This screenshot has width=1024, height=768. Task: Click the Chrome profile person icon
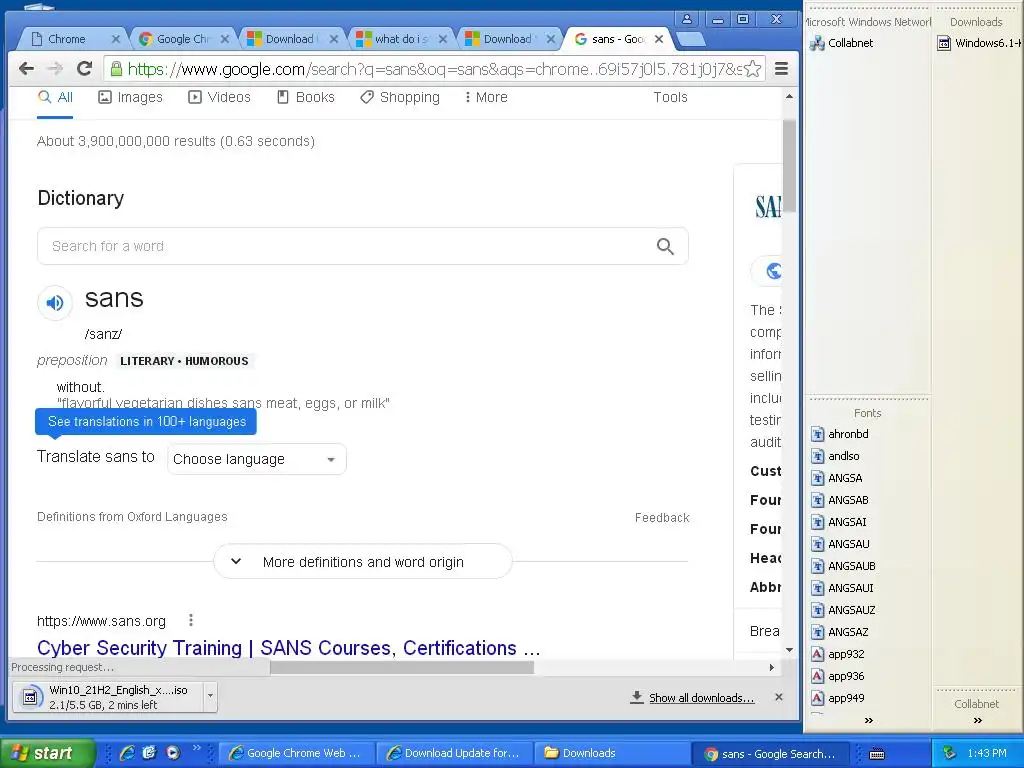(x=686, y=19)
